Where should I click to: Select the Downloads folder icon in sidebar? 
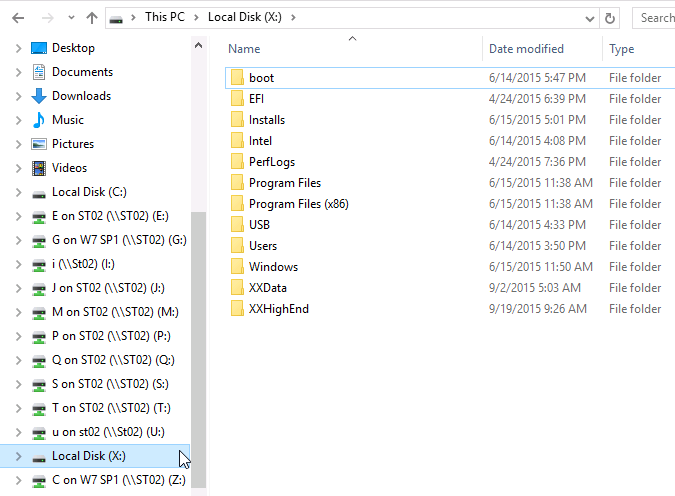tap(39, 96)
